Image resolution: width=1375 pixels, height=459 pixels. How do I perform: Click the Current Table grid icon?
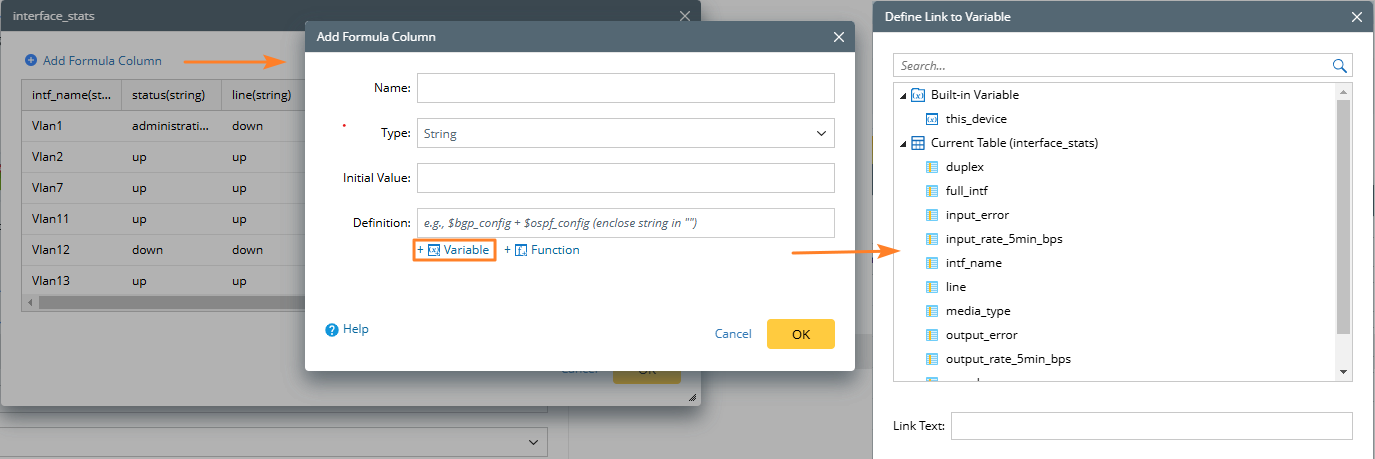(918, 143)
